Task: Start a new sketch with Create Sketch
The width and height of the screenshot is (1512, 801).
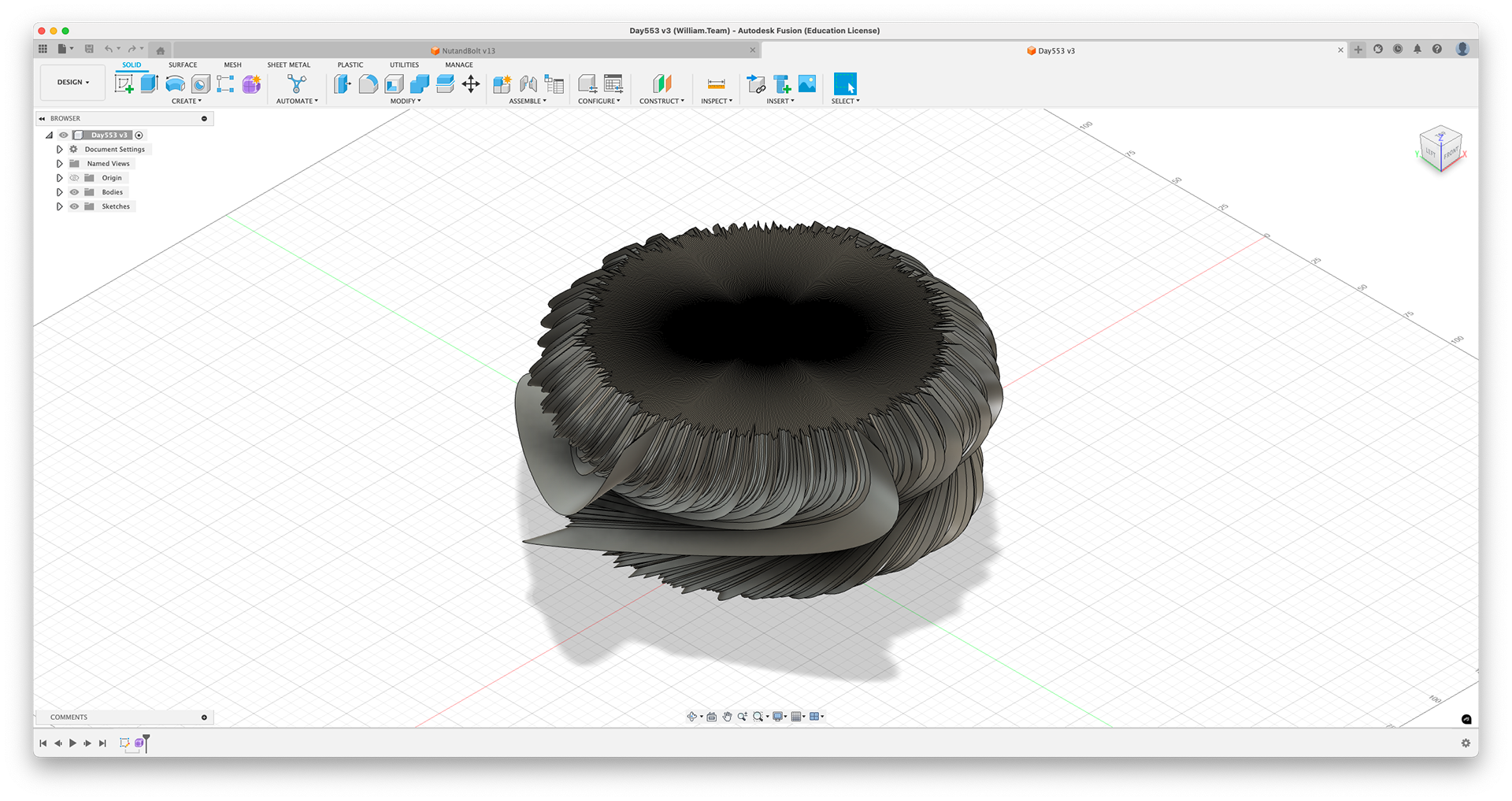Action: point(124,84)
